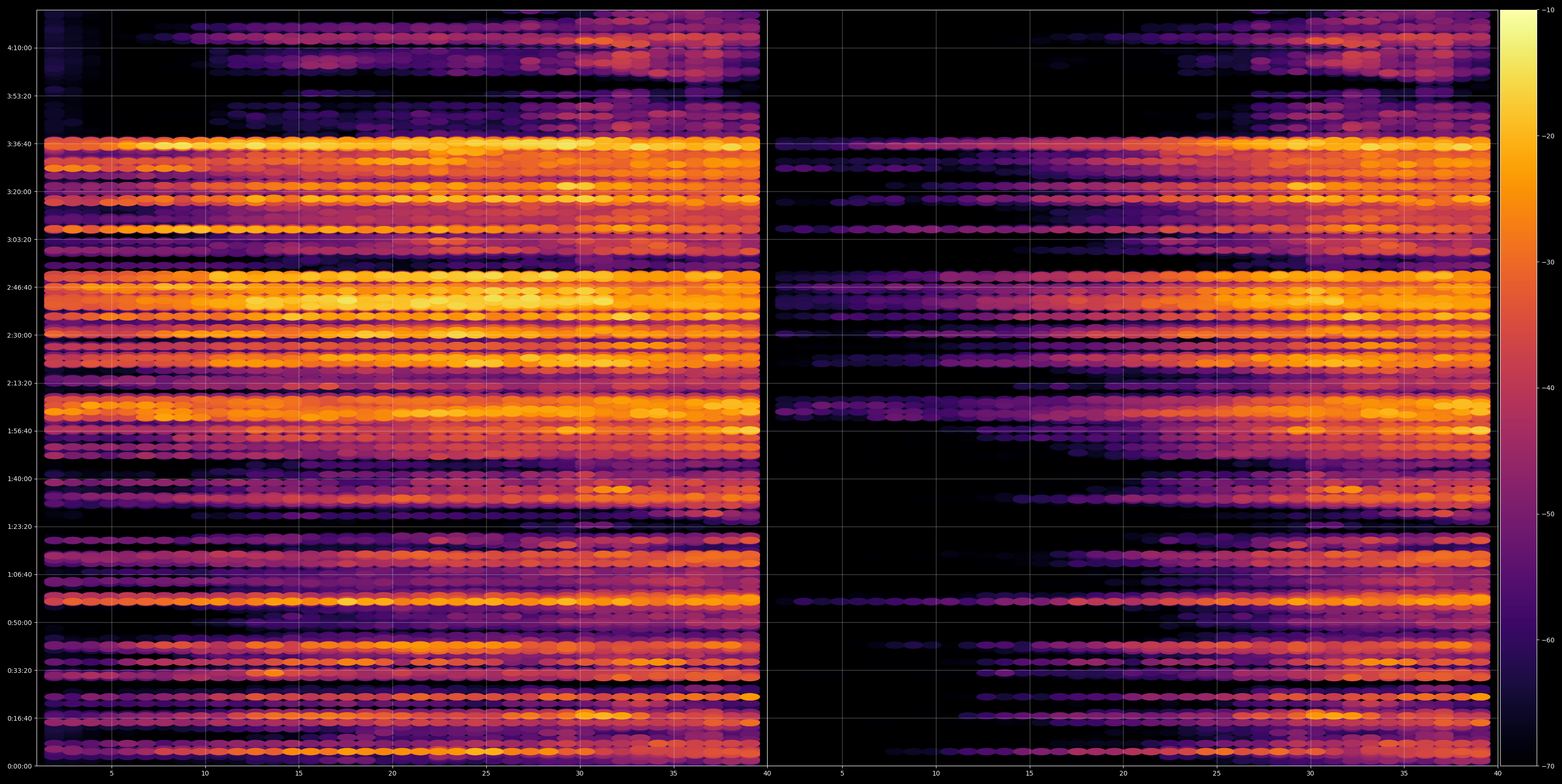Click the 0:16:40 y-axis tick label

click(x=19, y=718)
